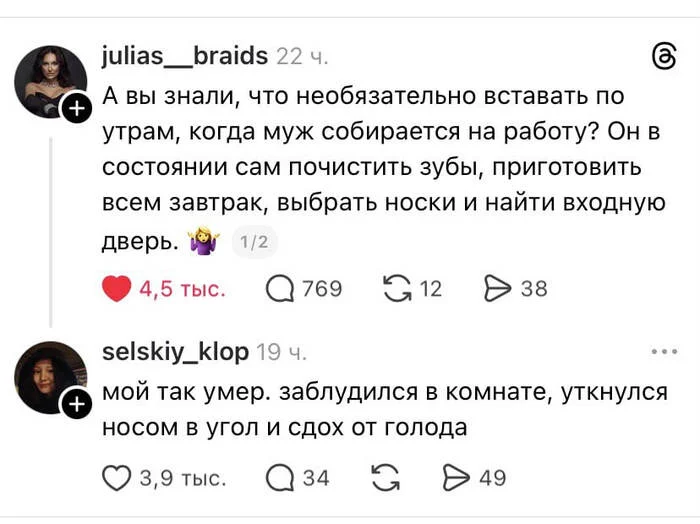Open three-dot menu on the selskiy_klop reply

(x=663, y=352)
